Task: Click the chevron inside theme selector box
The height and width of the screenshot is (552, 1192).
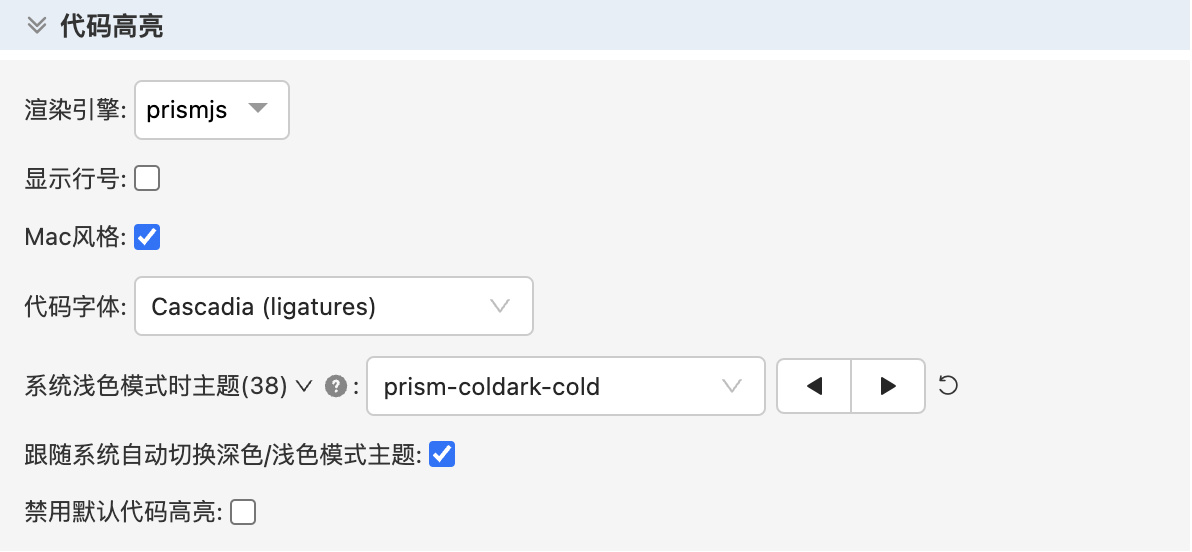Action: pyautogui.click(x=732, y=386)
